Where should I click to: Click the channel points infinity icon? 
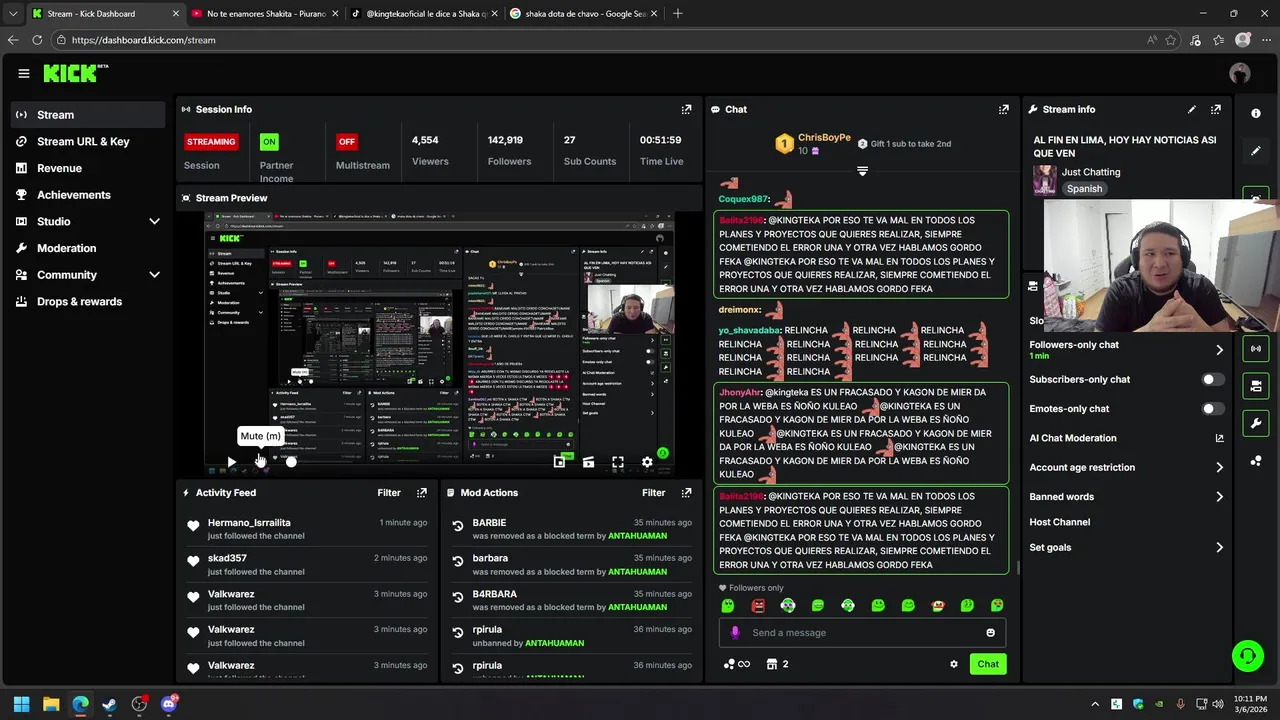(736, 664)
